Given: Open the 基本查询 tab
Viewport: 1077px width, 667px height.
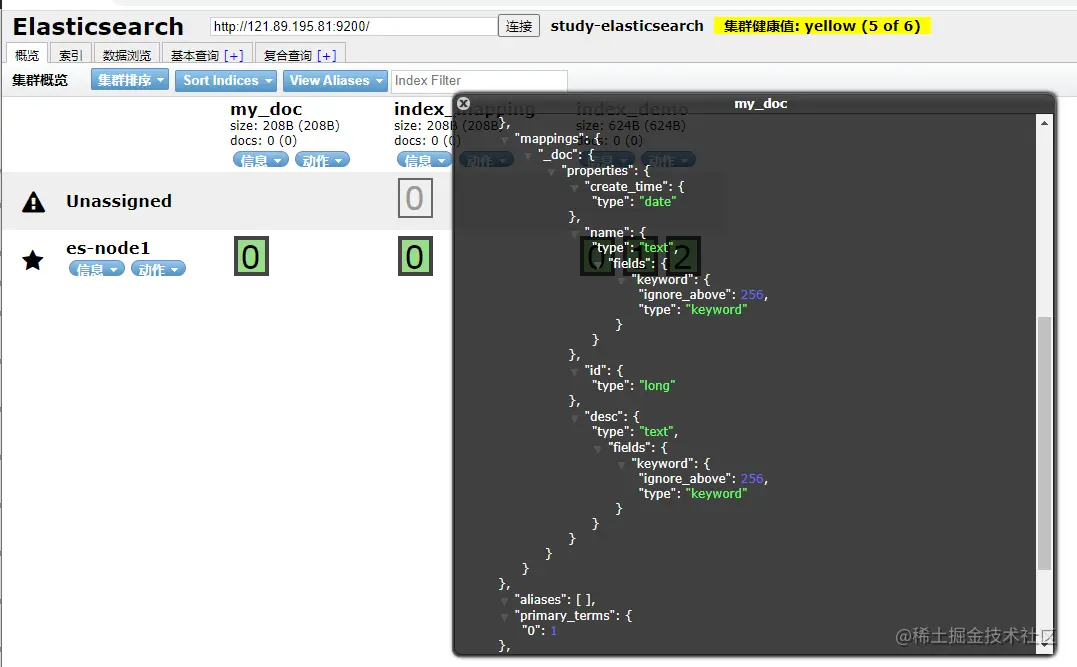Looking at the screenshot, I should tap(194, 56).
